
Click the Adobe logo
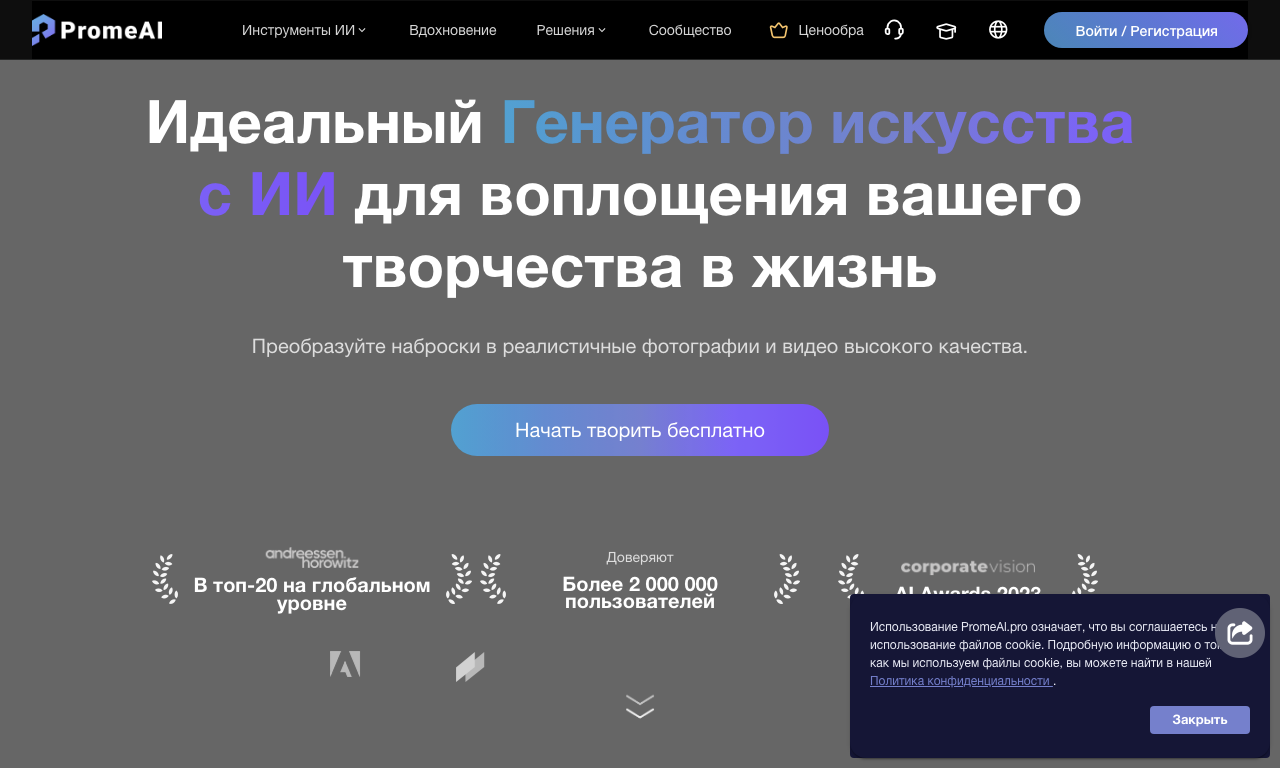345,664
